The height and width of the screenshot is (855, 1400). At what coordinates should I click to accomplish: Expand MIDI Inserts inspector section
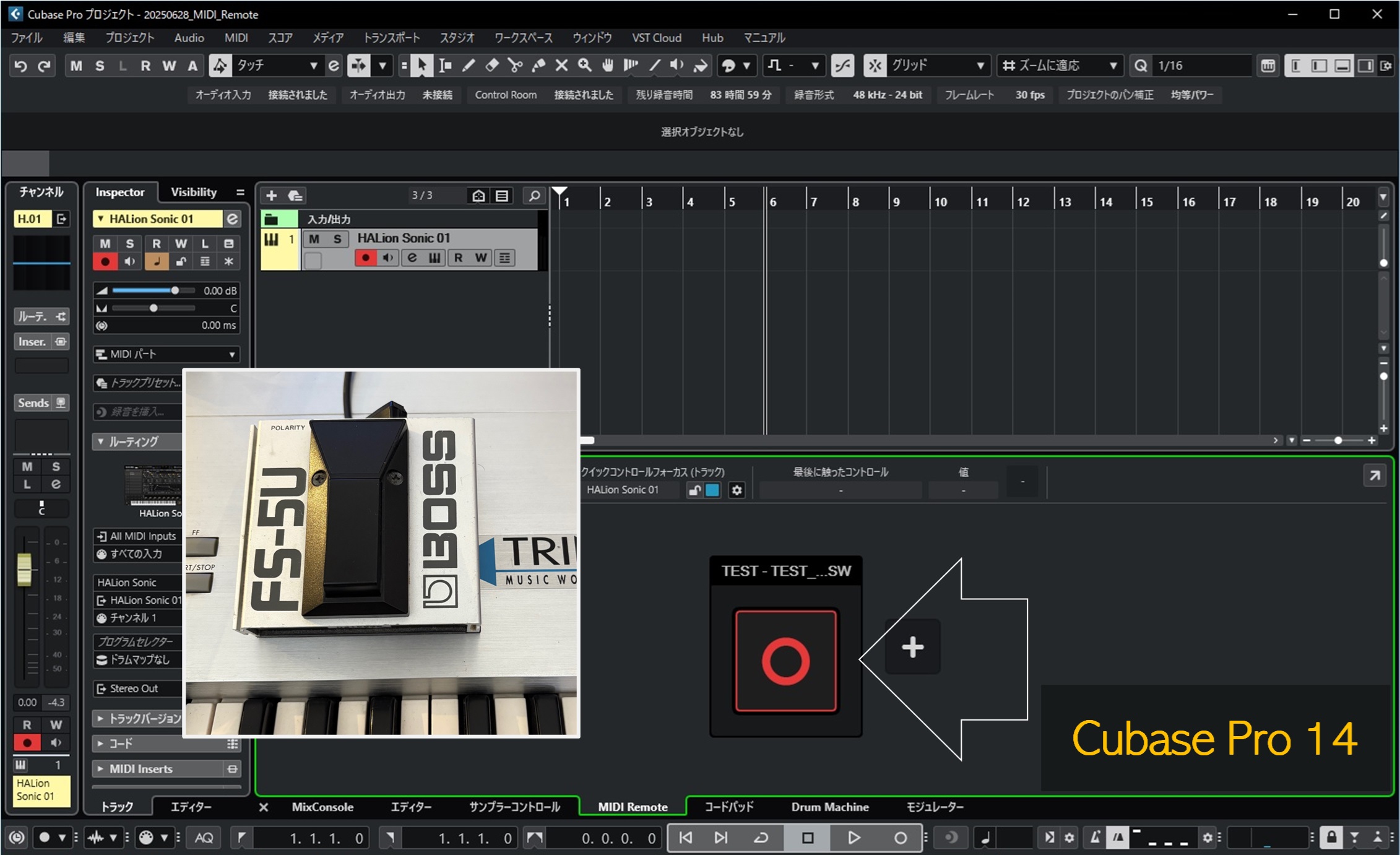pyautogui.click(x=100, y=769)
